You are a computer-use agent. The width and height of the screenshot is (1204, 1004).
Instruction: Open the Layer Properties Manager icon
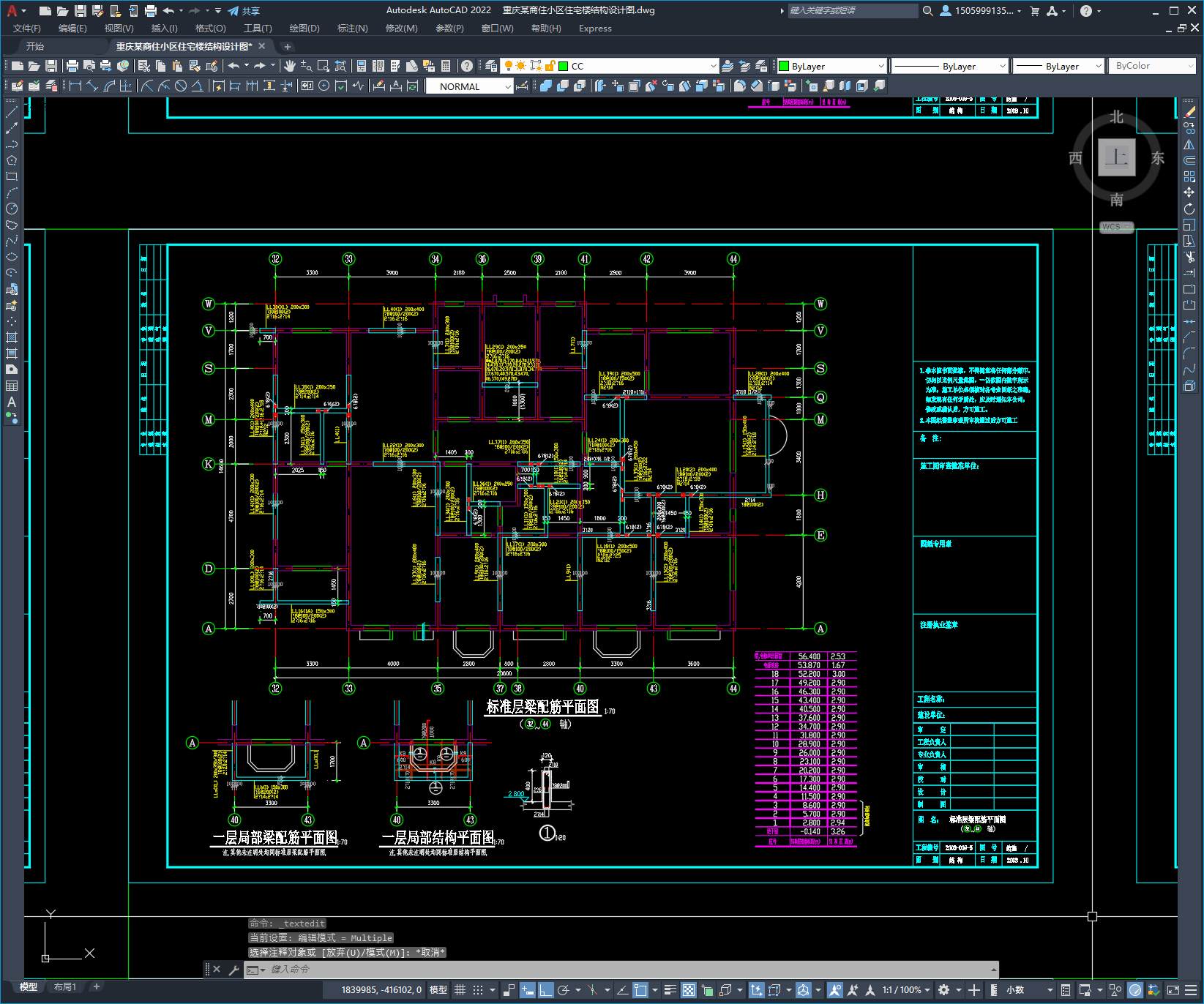pos(491,66)
